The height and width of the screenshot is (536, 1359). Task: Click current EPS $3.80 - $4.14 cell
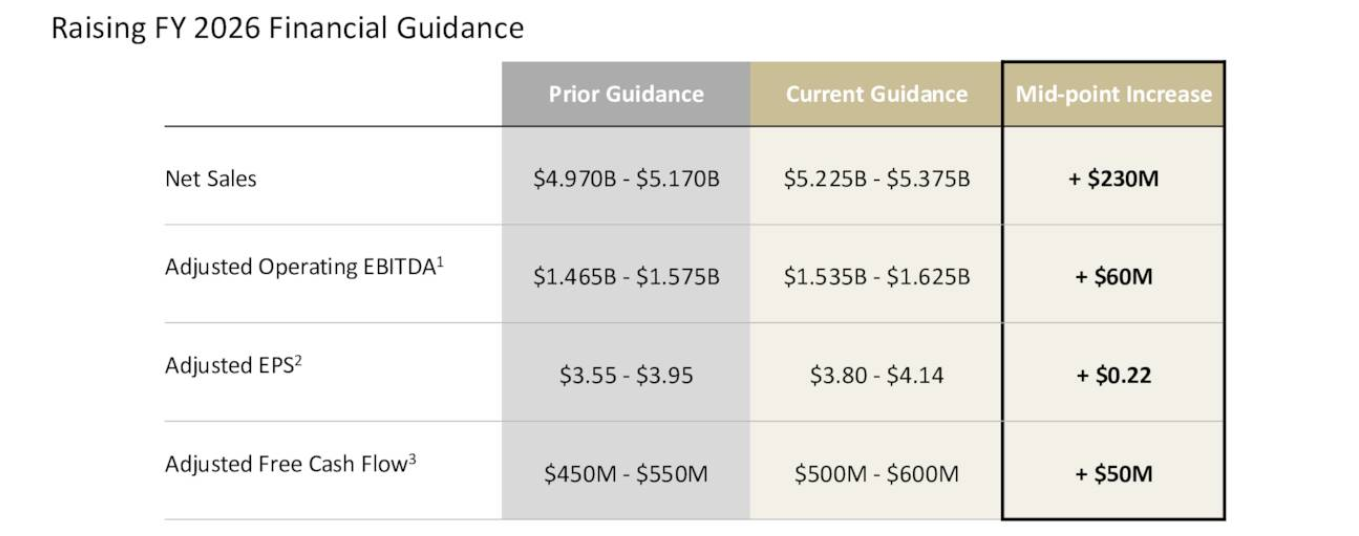pyautogui.click(x=876, y=376)
